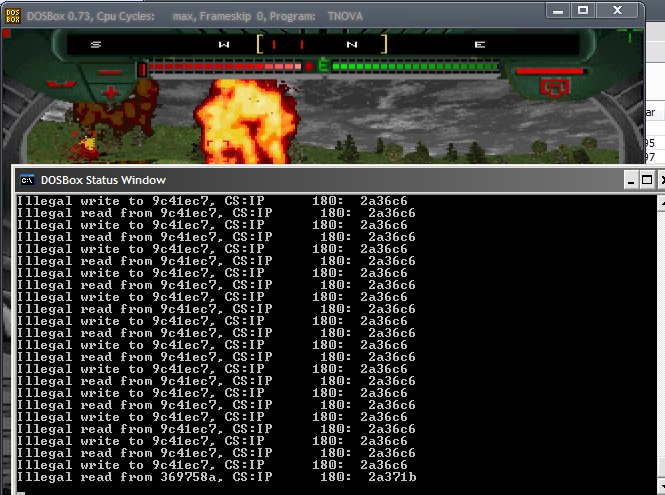Viewport: 665px width, 495px height.
Task: Click the S marker on compass strip
Action: [x=96, y=44]
